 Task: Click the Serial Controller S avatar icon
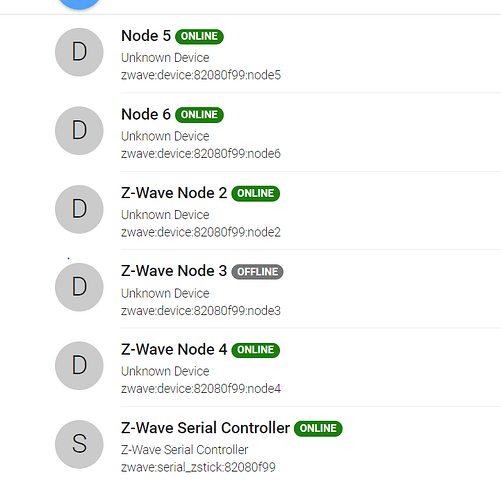pyautogui.click(x=79, y=444)
